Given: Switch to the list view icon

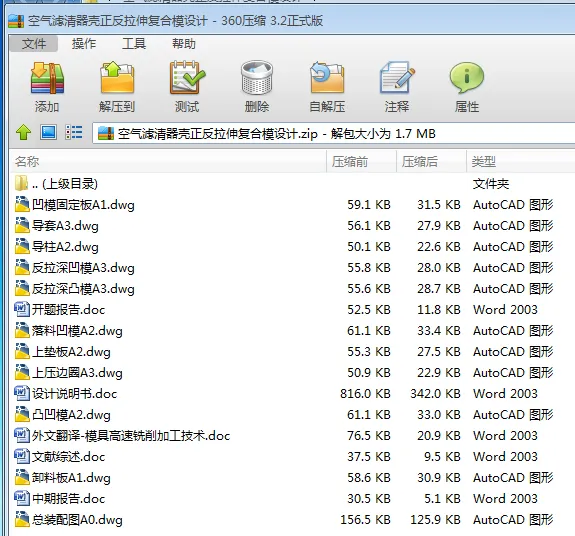Looking at the screenshot, I should [x=74, y=132].
